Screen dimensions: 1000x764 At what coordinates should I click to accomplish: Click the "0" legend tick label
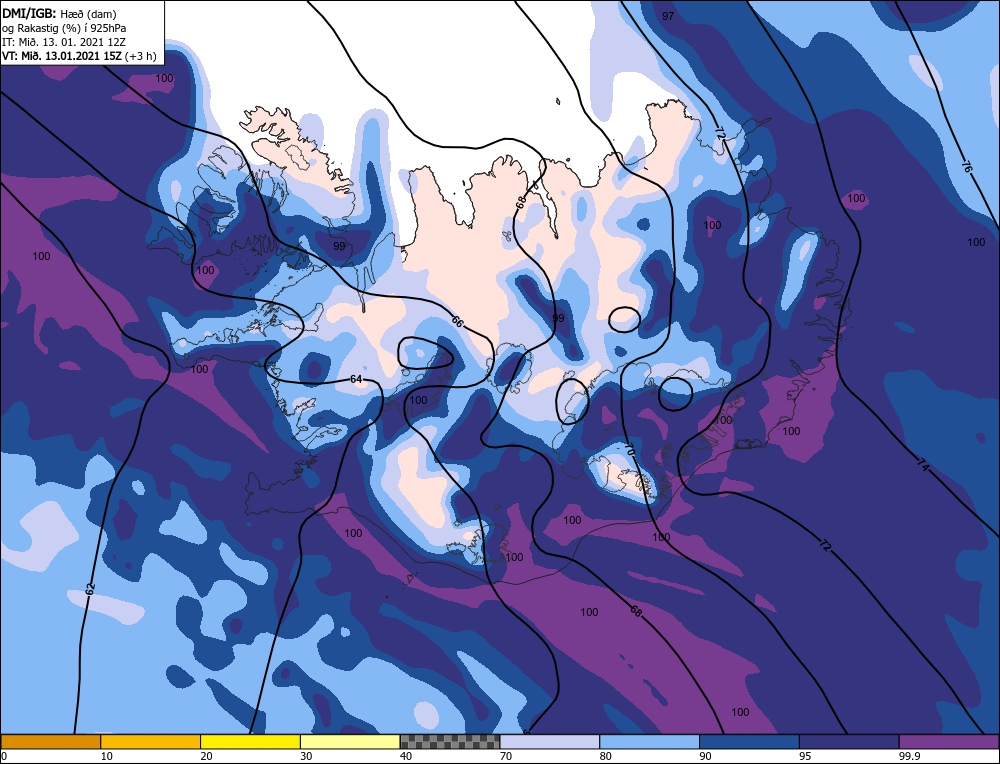click(4, 756)
